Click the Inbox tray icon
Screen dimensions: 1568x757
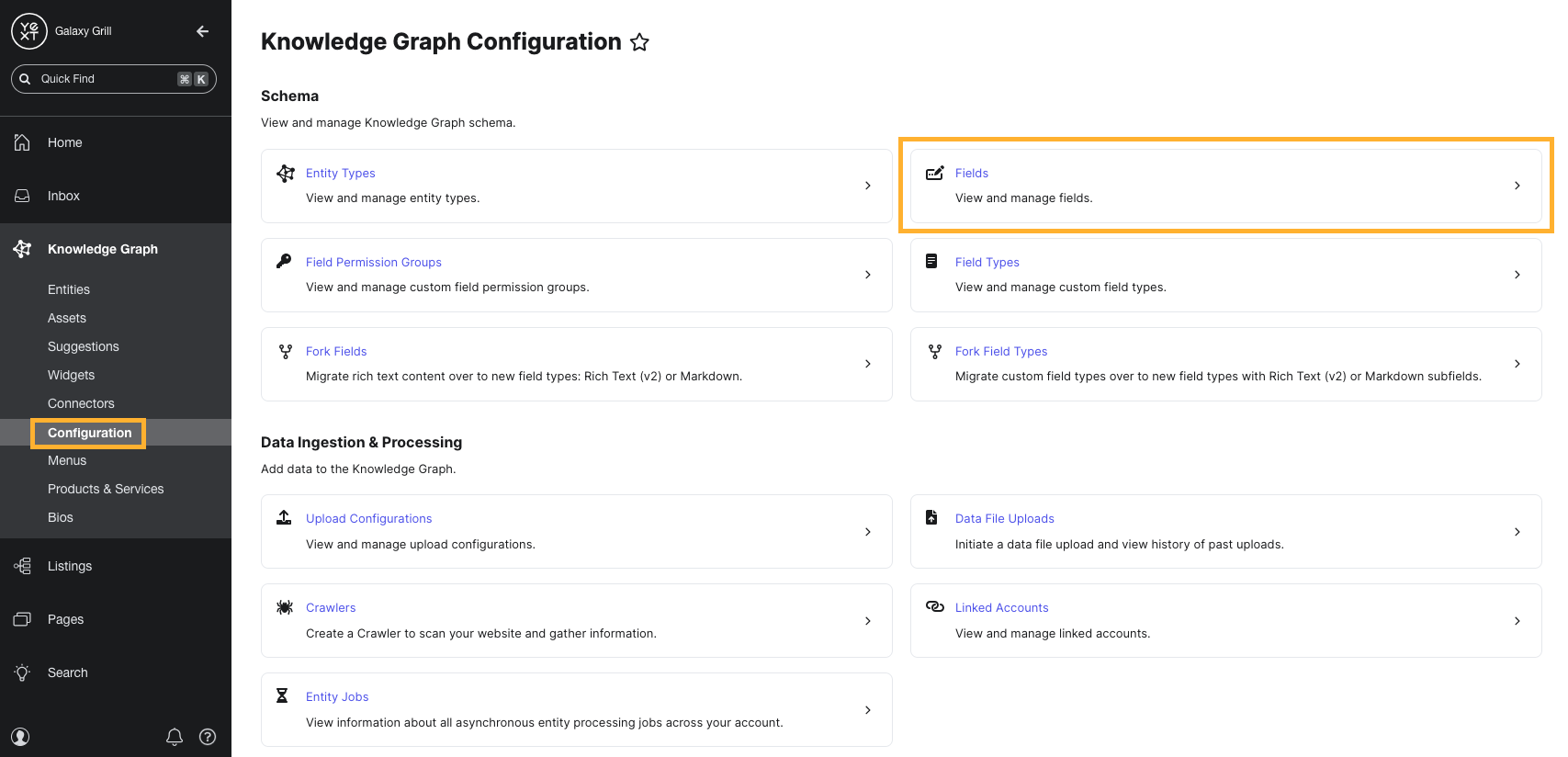(22, 196)
